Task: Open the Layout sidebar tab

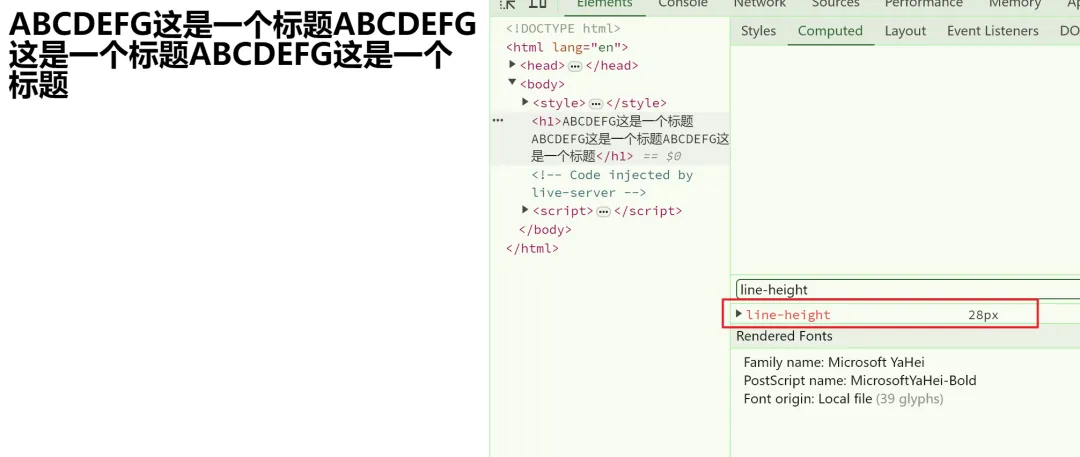Action: coord(905,31)
